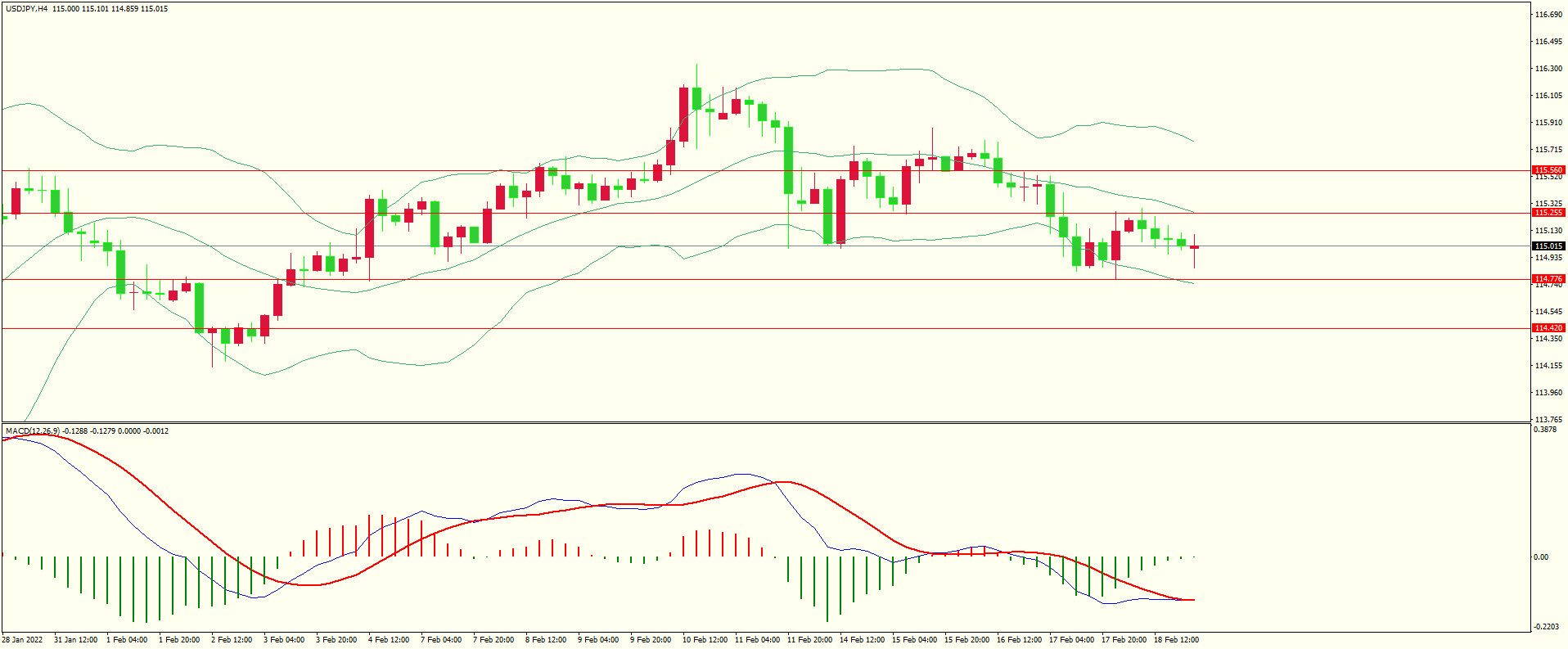Click the MACD scale value 0.3878
1568x649 pixels.
tap(1545, 430)
